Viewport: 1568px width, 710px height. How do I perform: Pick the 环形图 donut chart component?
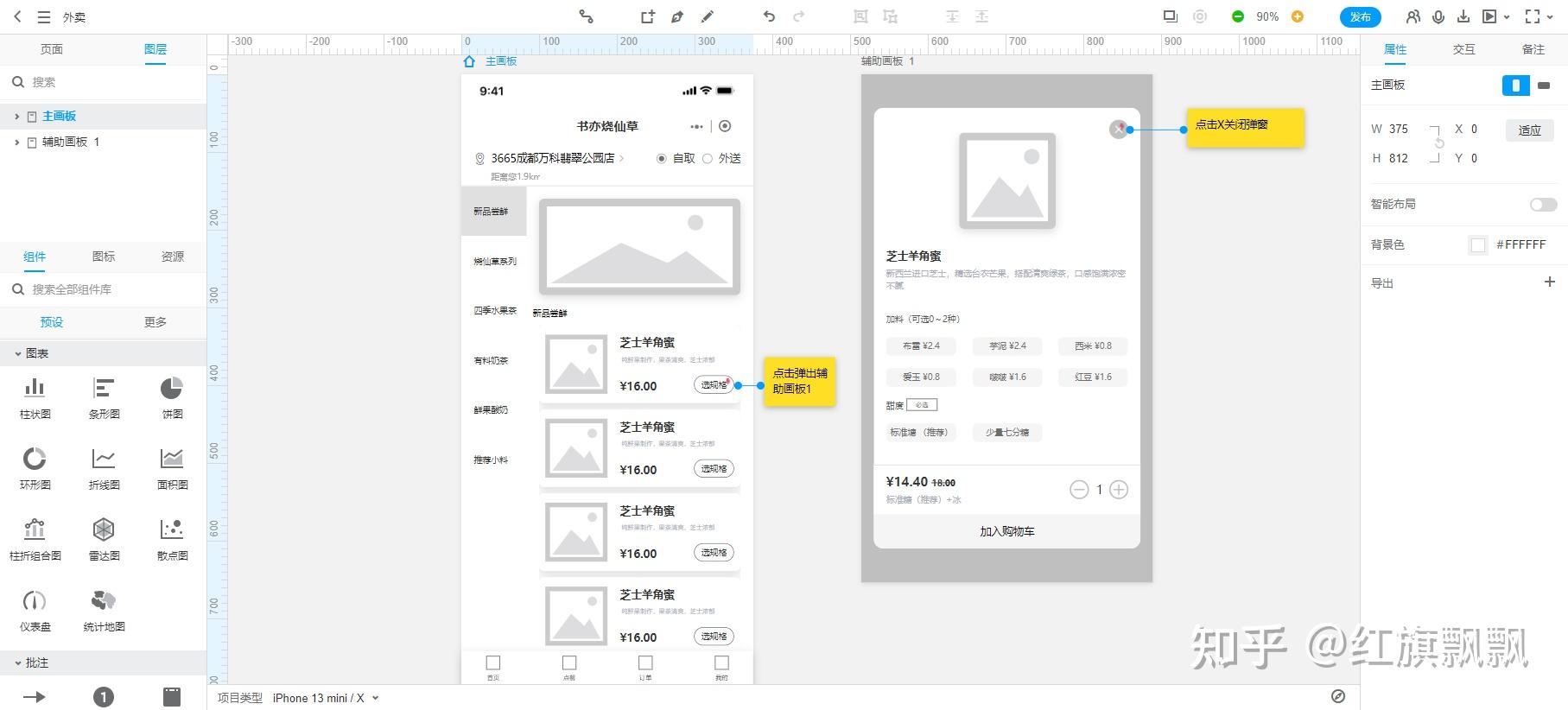point(35,467)
